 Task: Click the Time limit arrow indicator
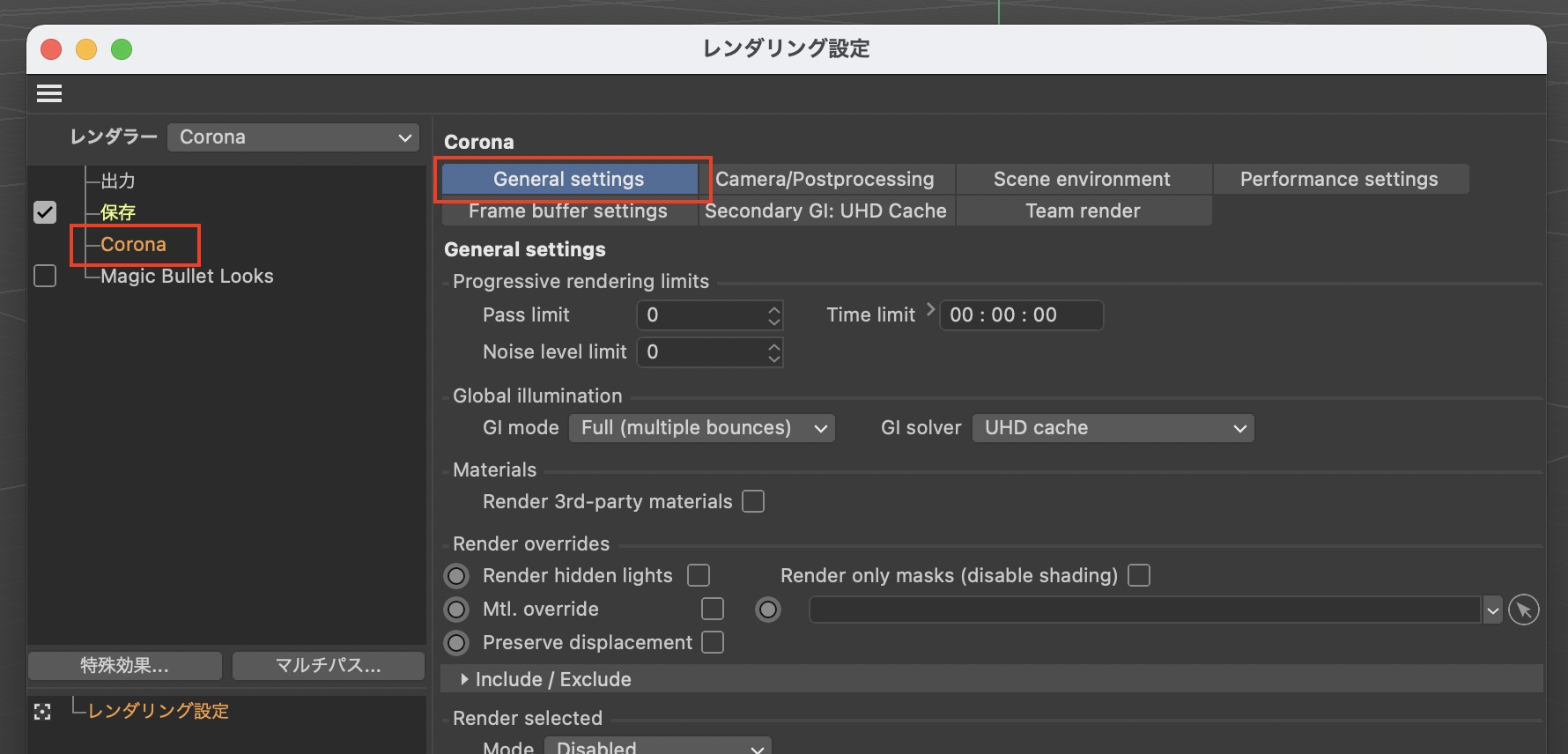click(930, 309)
